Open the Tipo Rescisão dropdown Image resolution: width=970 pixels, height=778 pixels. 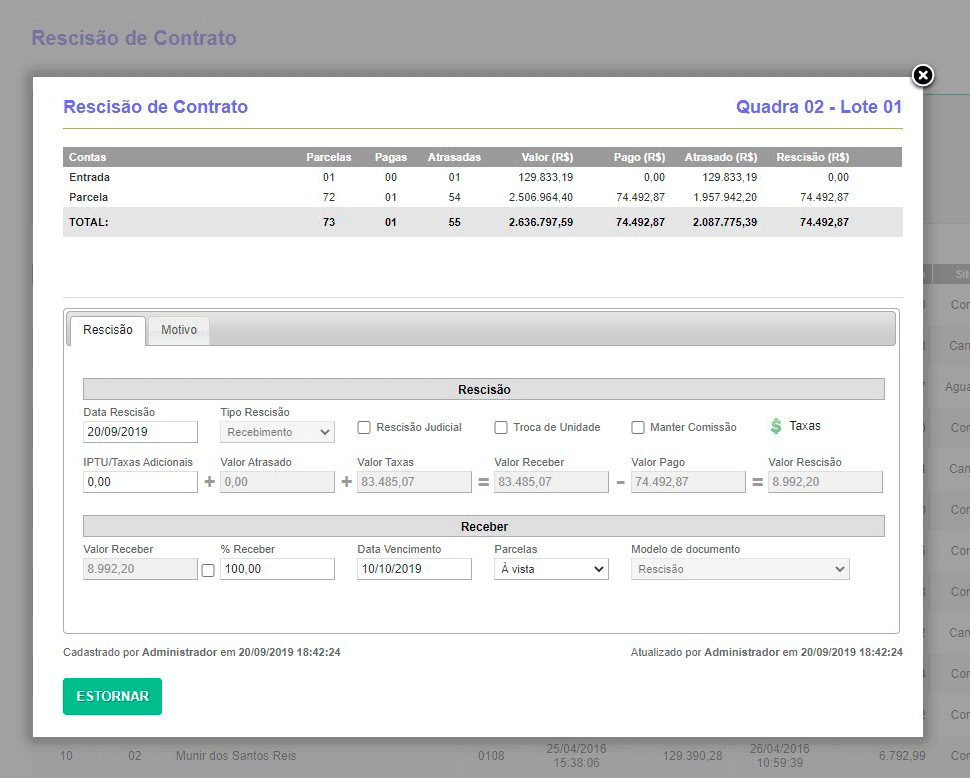[277, 431]
